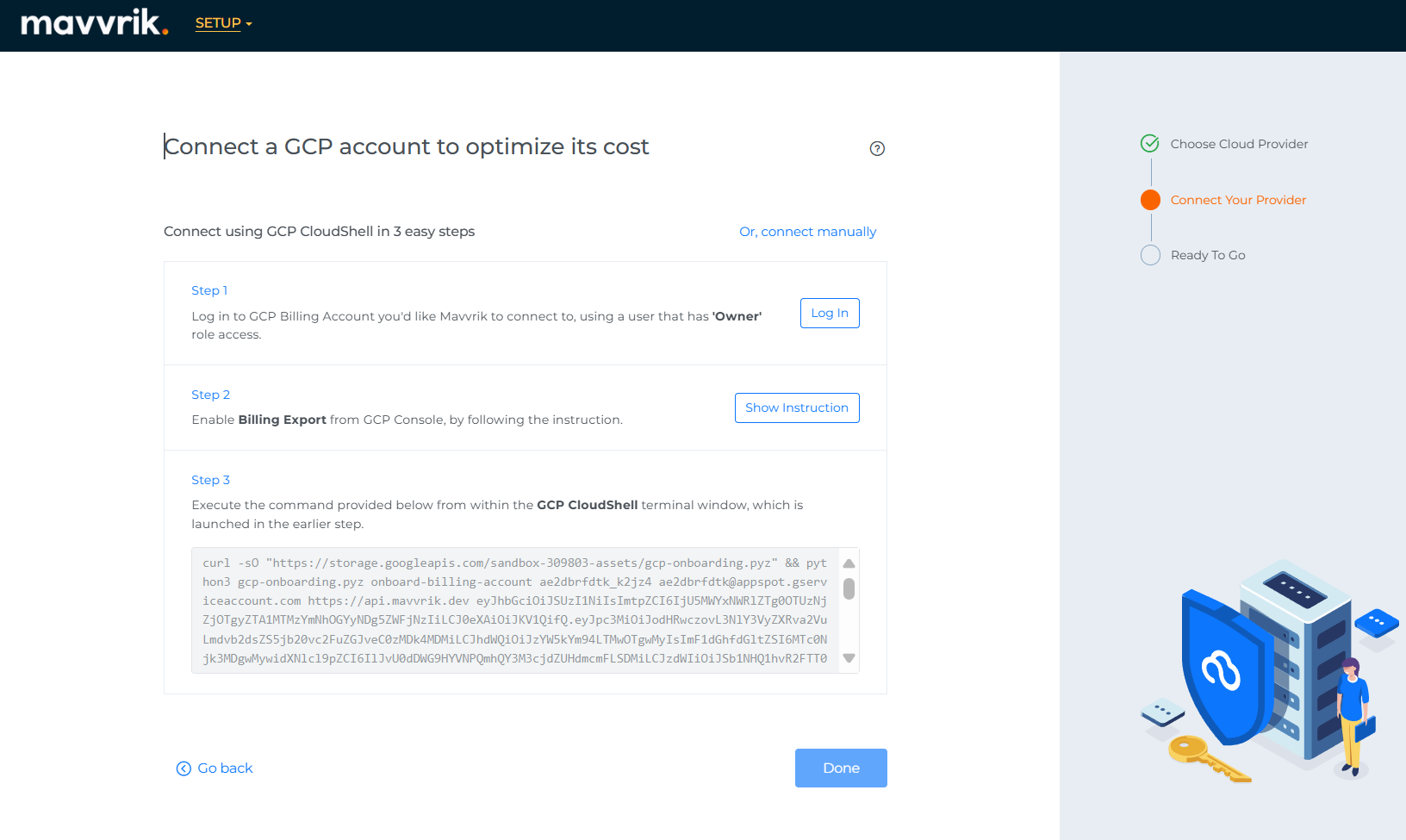Click the Go back arrow icon
1406x840 pixels.
click(184, 768)
